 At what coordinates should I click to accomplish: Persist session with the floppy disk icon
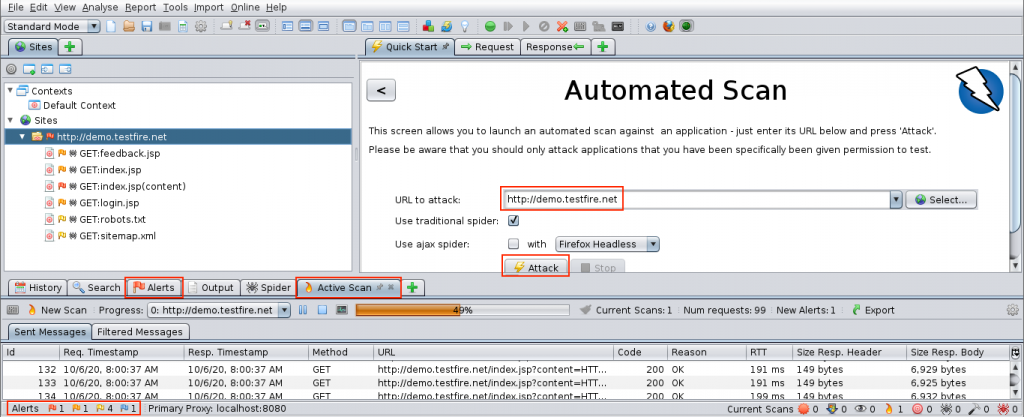pyautogui.click(x=147, y=26)
